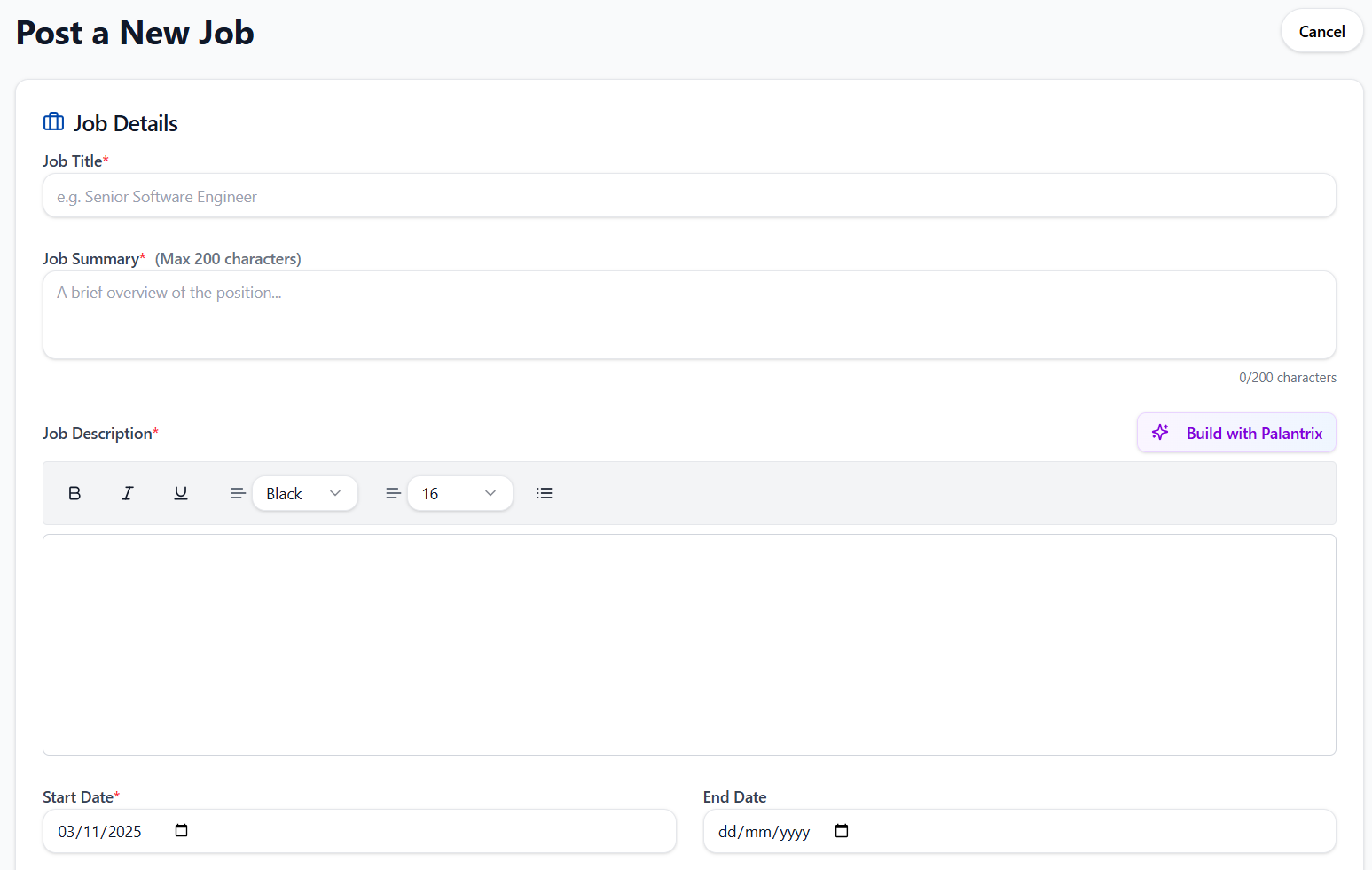Click the Job Title label
The image size is (1372, 870).
click(x=75, y=161)
